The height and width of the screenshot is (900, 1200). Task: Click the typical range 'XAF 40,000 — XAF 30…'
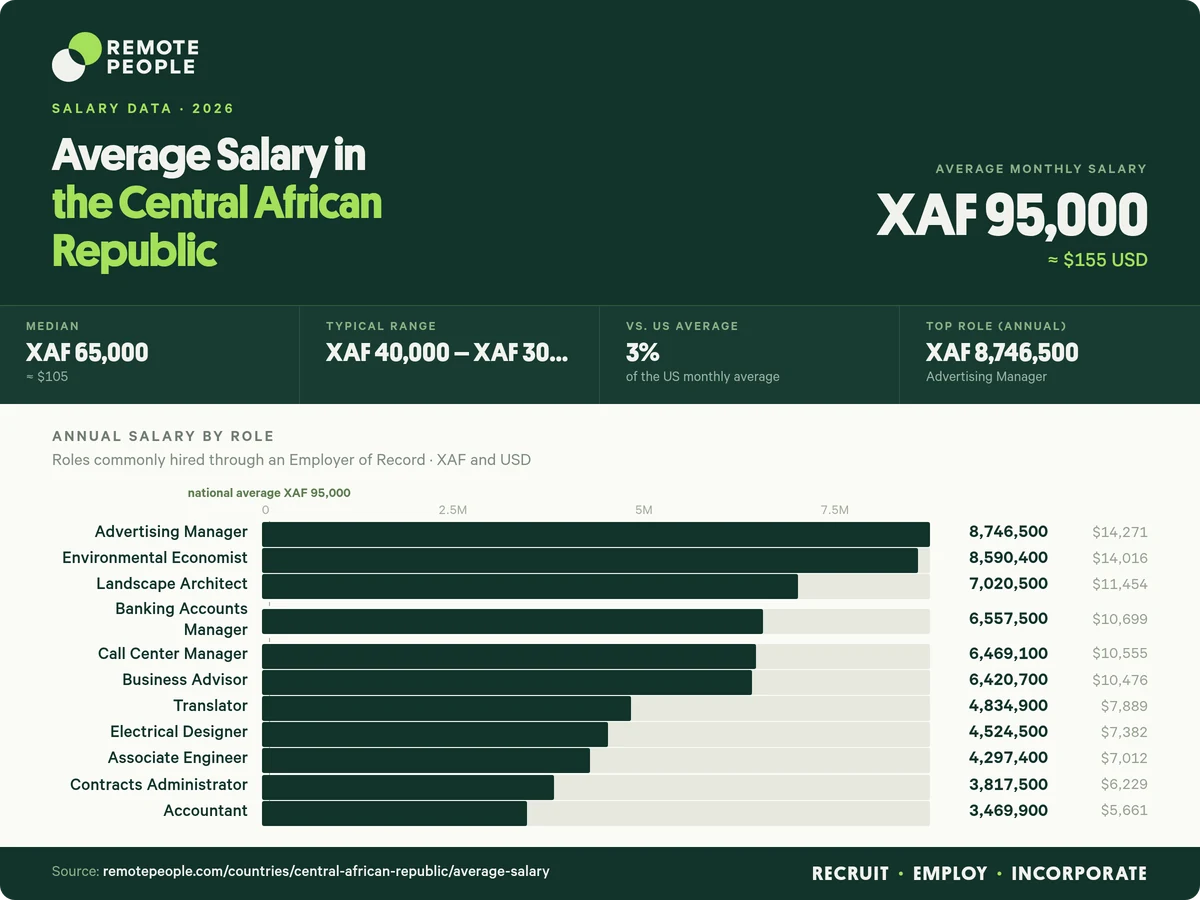click(447, 352)
